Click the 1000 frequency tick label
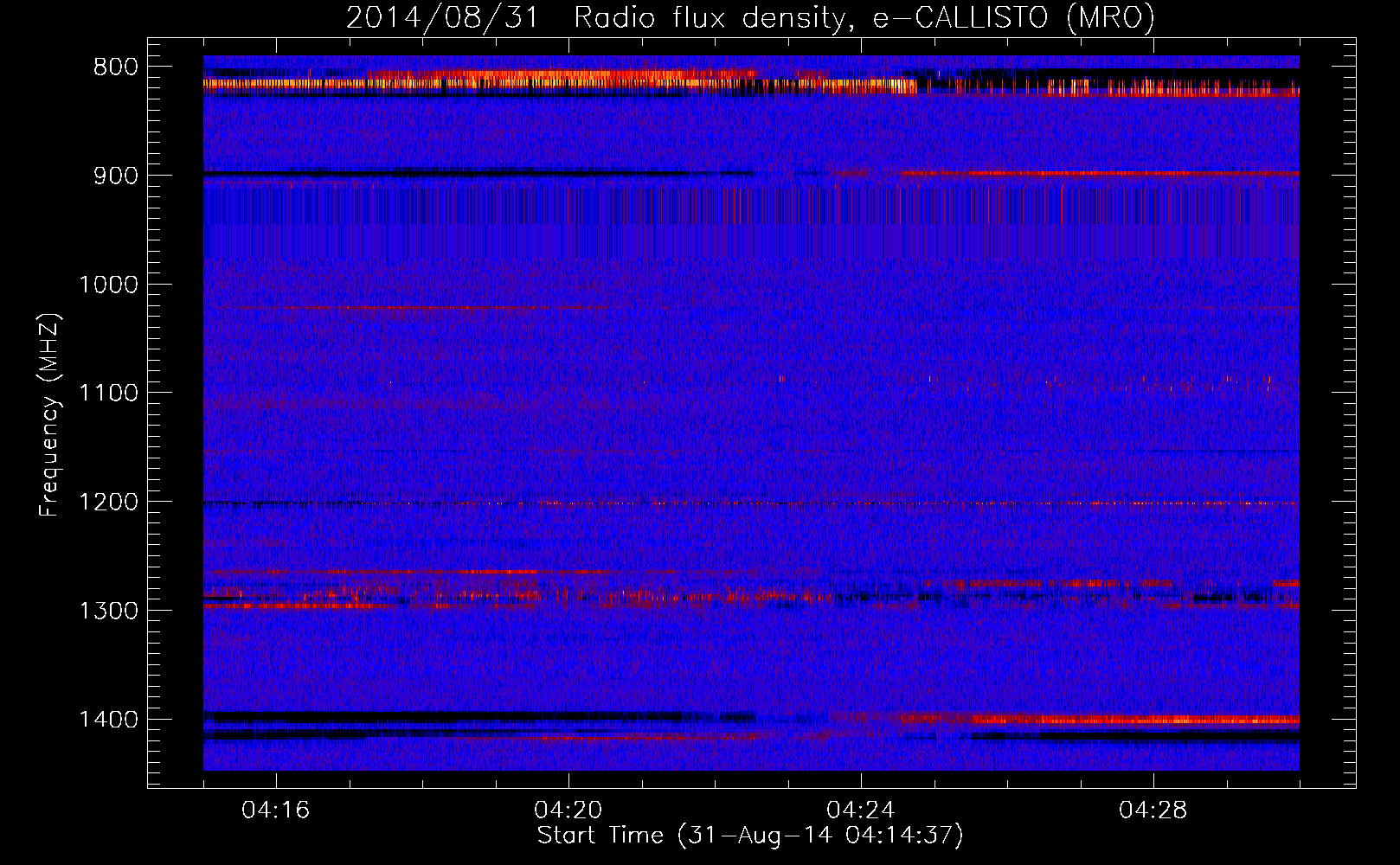Viewport: 1400px width, 865px height. coord(108,285)
